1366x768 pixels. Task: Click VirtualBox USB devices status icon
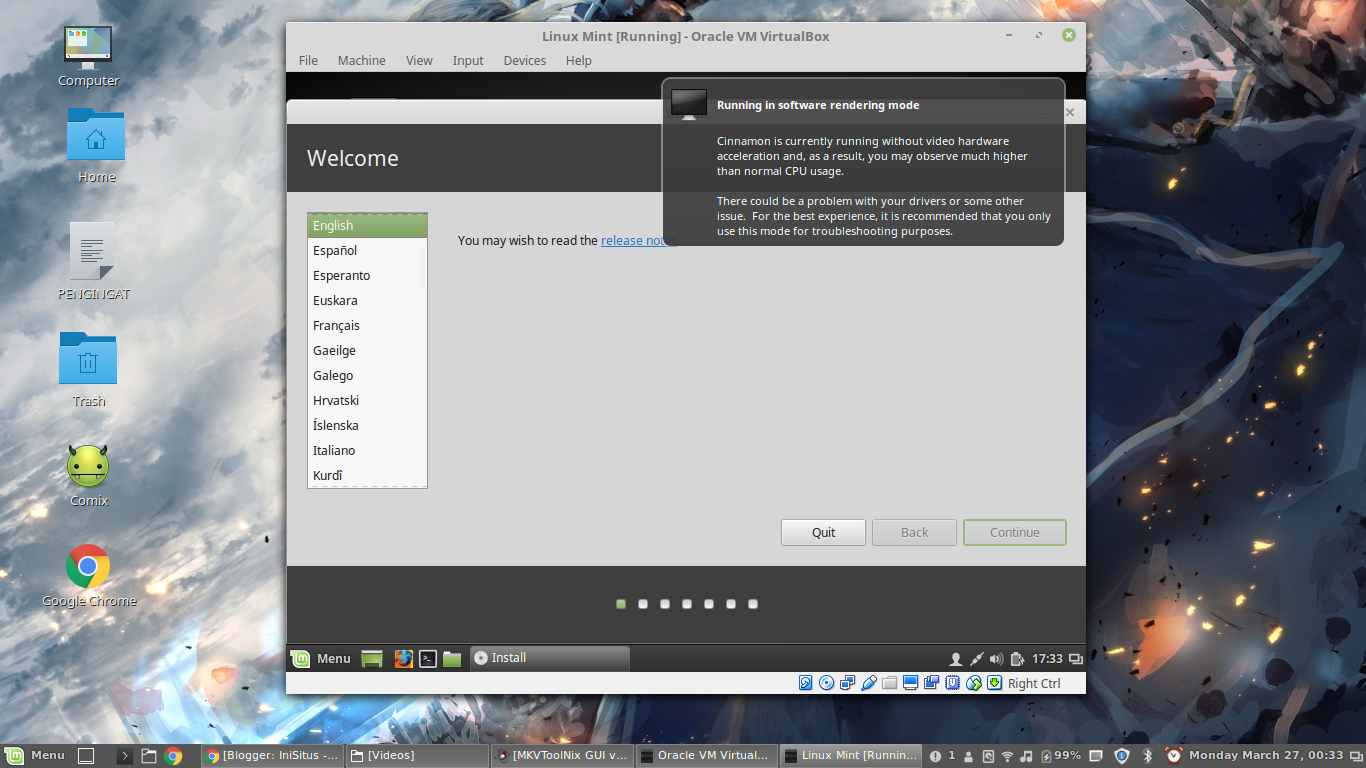coord(869,683)
